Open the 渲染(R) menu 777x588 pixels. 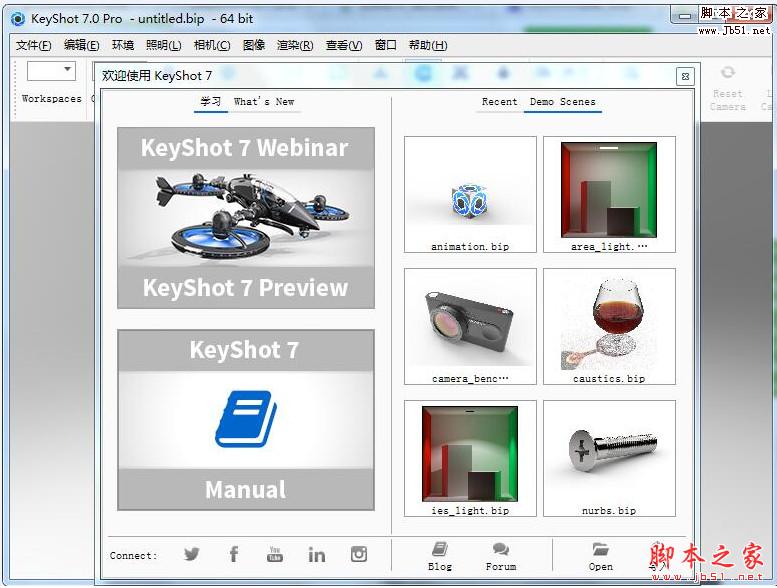[x=295, y=46]
